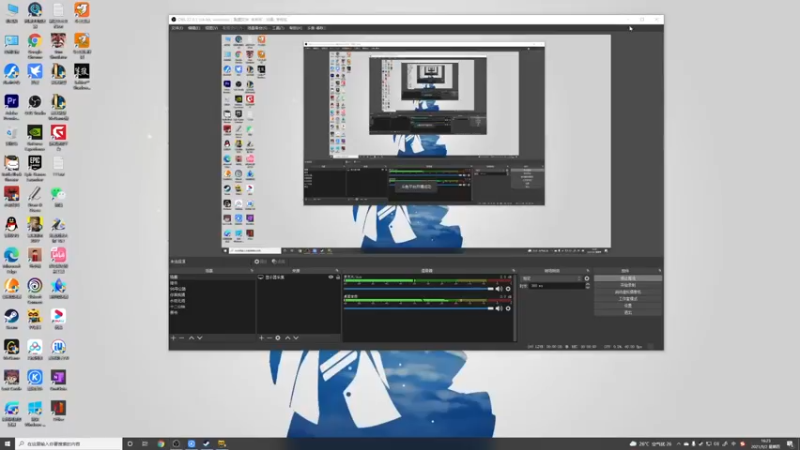Viewport: 800px width, 450px height.
Task: Click Exit button in Controls panel
Action: coord(628,312)
